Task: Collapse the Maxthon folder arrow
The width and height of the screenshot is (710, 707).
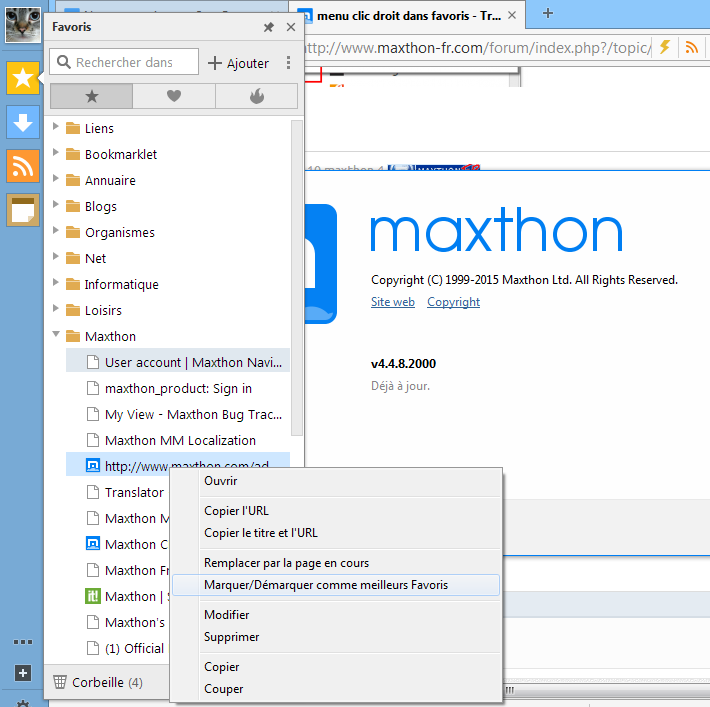Action: pos(56,334)
